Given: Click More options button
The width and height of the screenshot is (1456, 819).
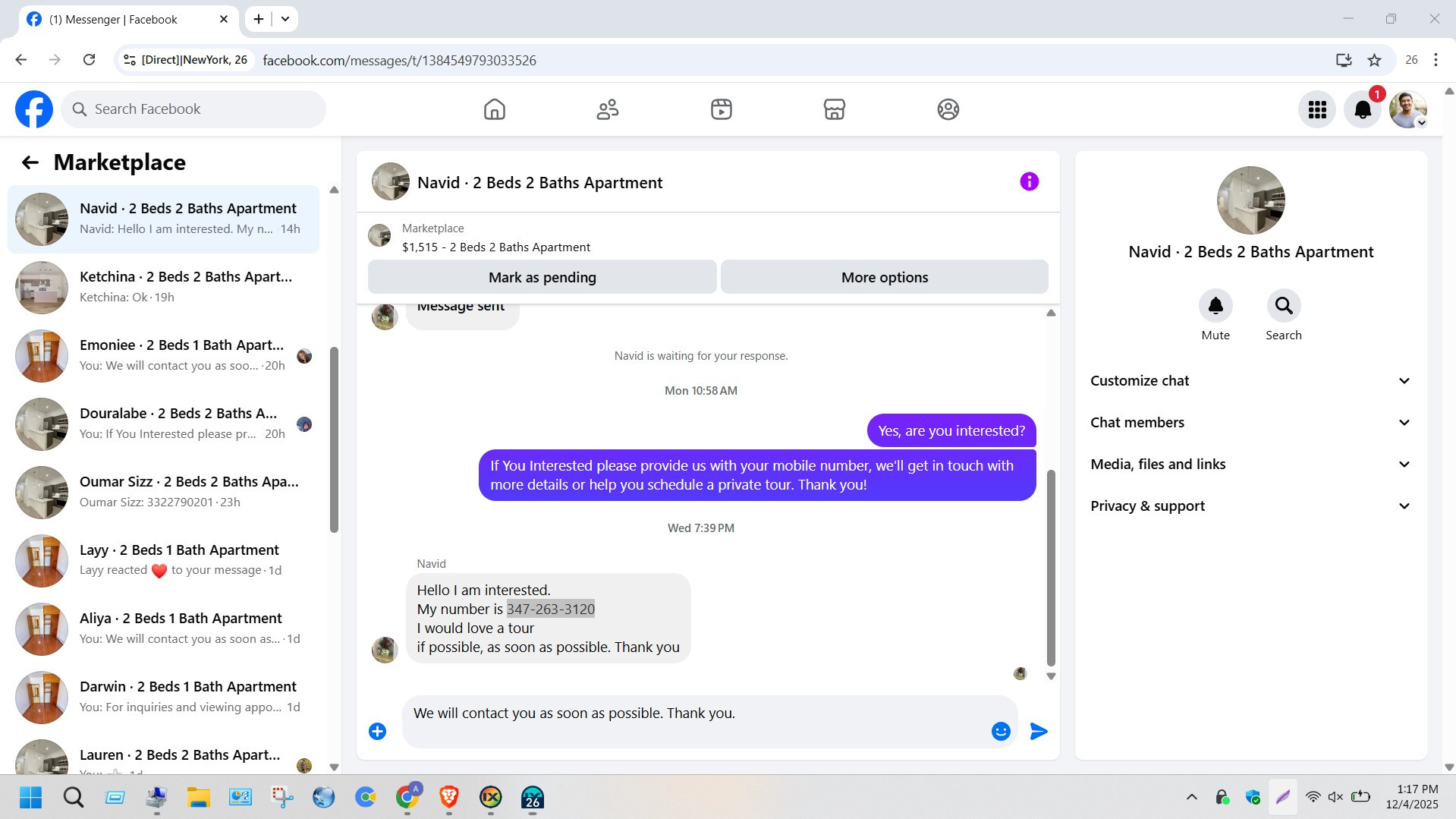Looking at the screenshot, I should (885, 277).
